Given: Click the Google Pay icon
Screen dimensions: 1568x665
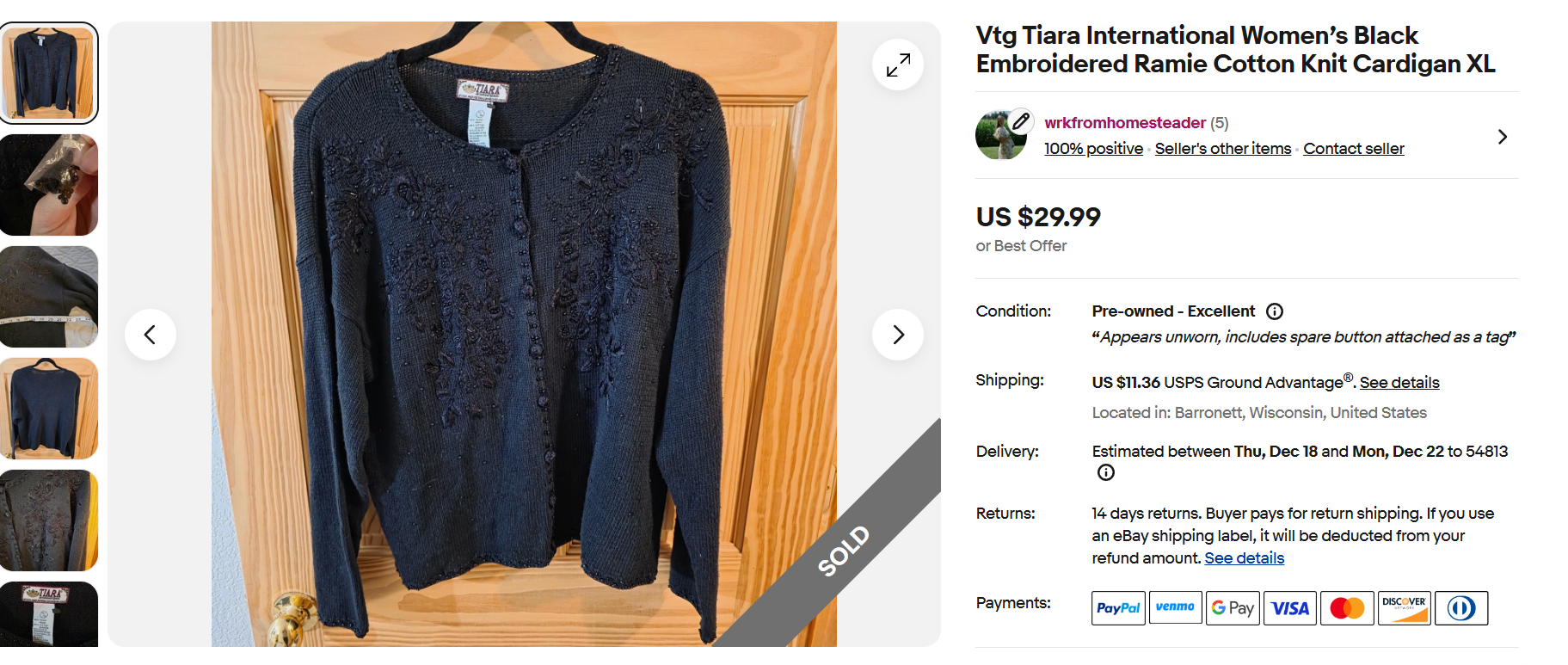Looking at the screenshot, I should click(x=1233, y=608).
